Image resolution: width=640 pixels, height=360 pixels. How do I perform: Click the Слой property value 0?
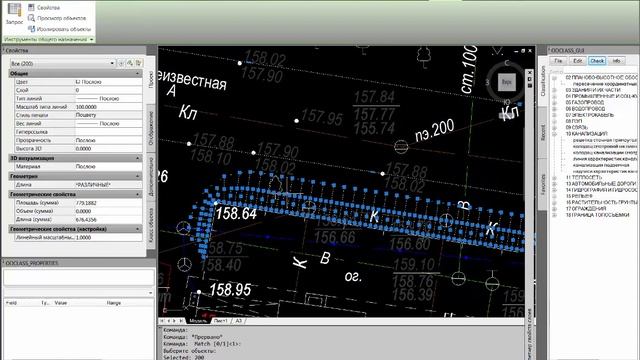click(x=109, y=90)
